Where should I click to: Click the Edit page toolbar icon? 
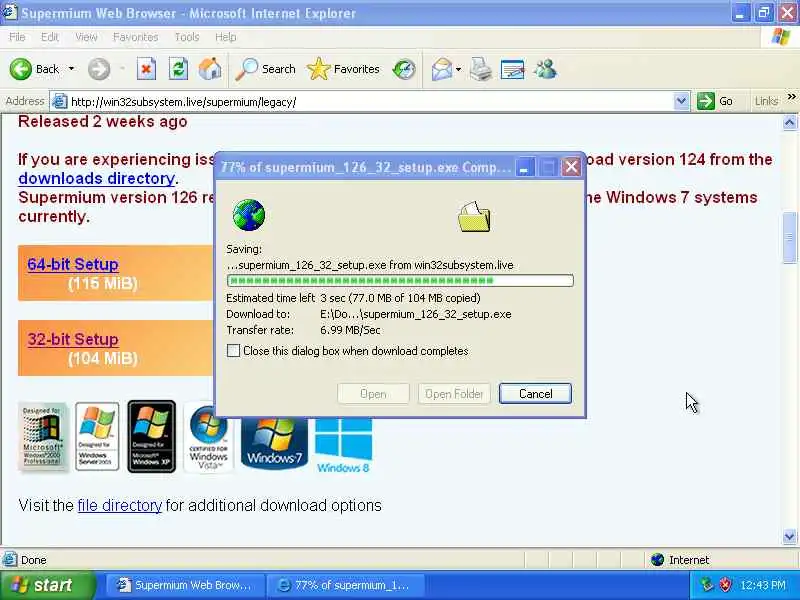pos(513,69)
